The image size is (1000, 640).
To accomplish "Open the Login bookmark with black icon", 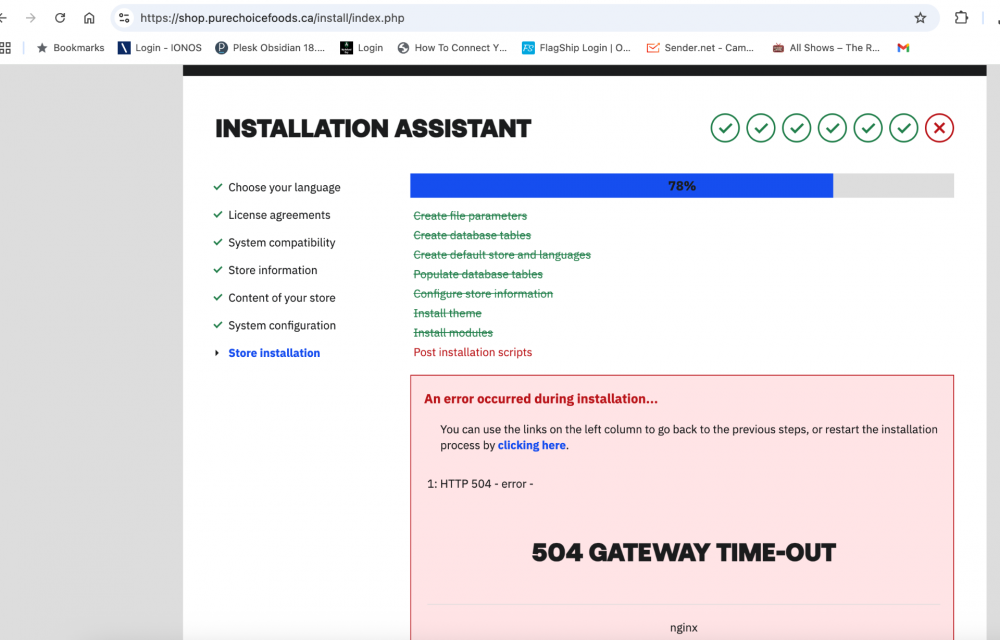I will coord(362,48).
